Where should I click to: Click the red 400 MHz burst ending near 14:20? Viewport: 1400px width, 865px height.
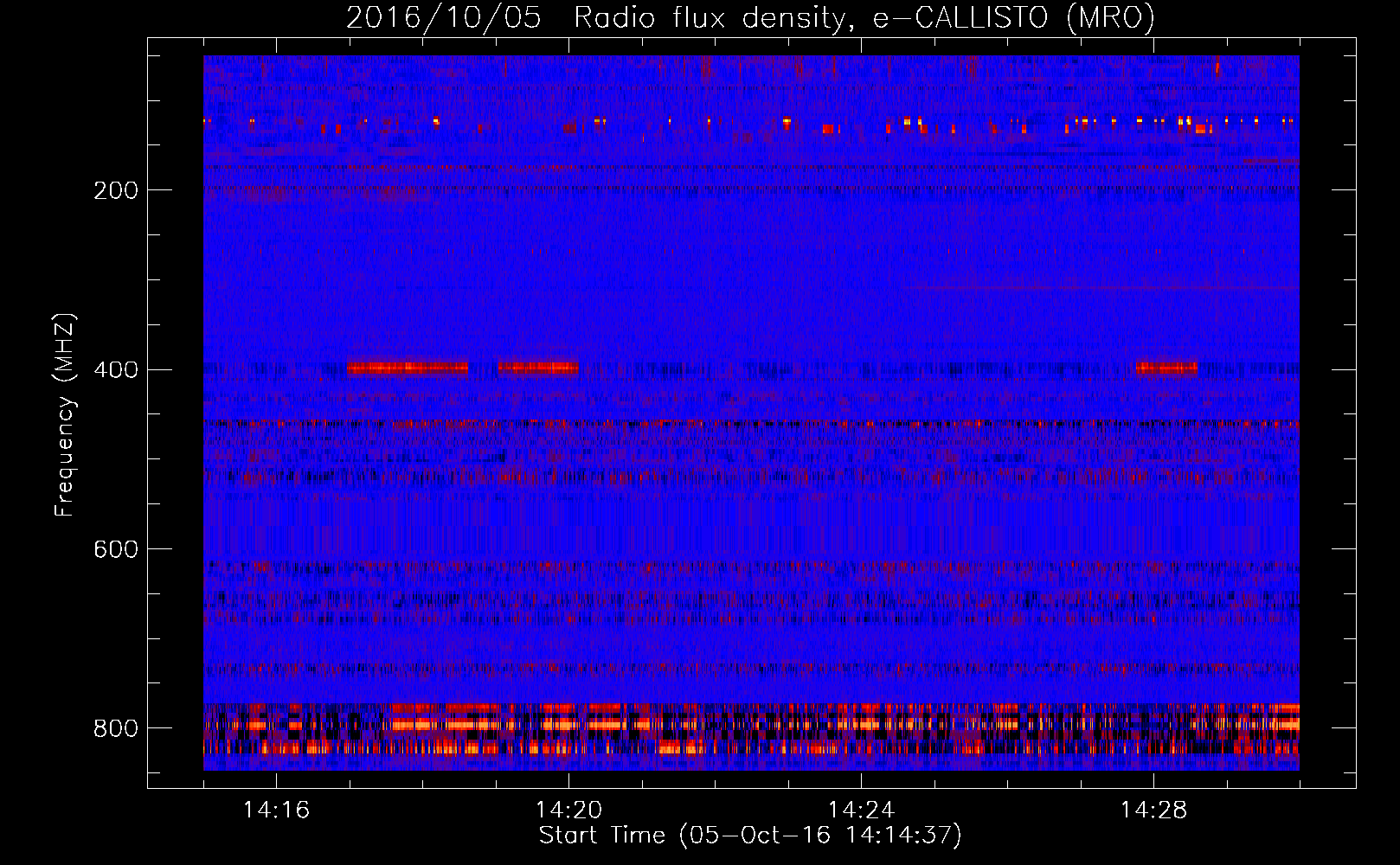[538, 368]
